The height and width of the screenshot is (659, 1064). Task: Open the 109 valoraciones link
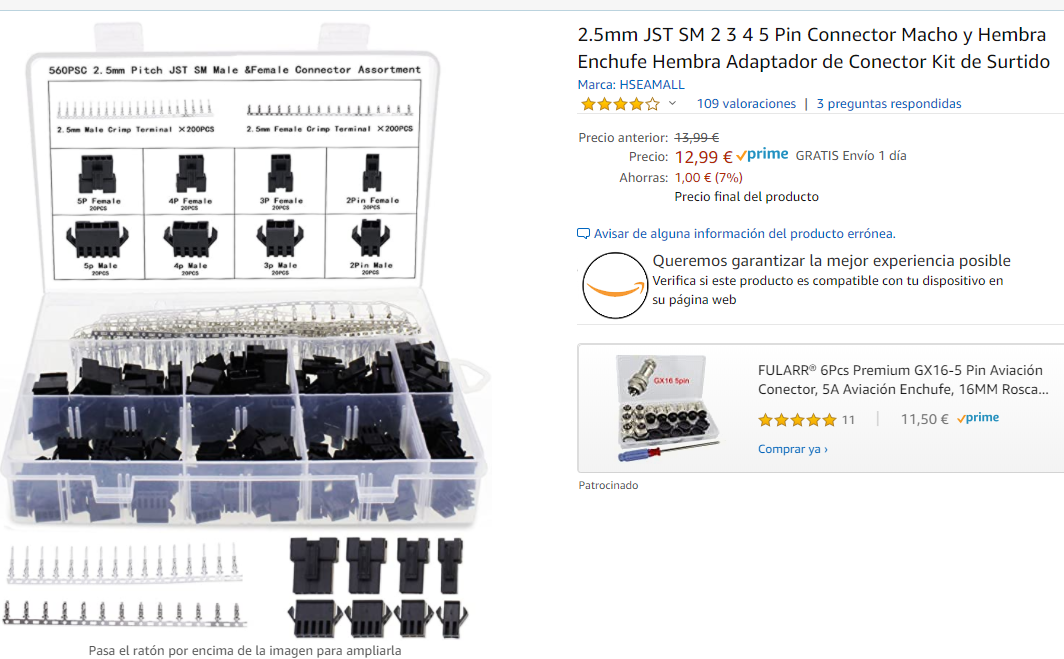(746, 104)
